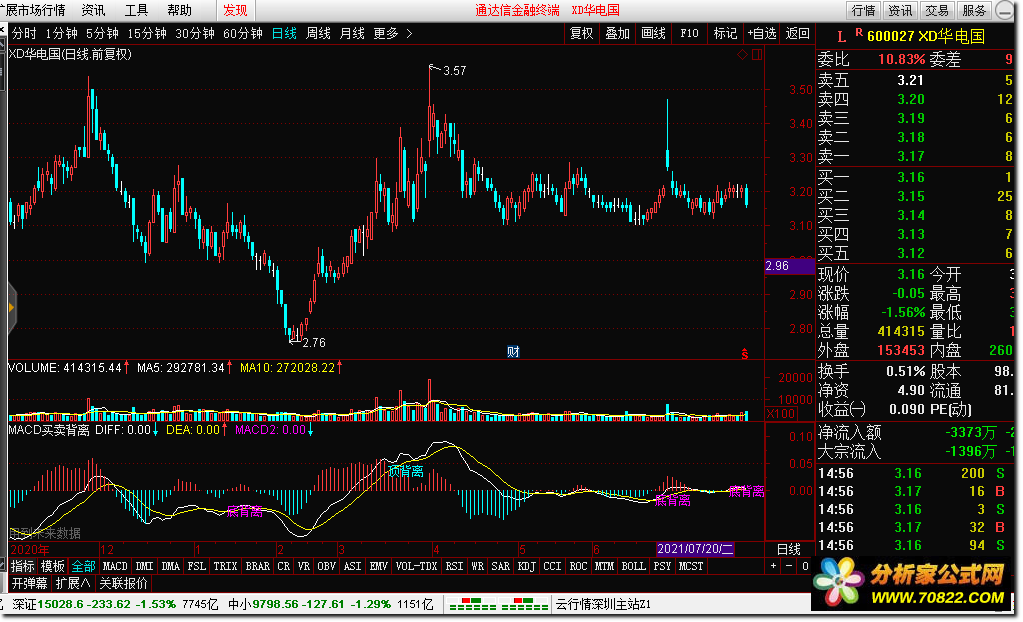The width and height of the screenshot is (1023, 622).
Task: Open the 展市场行情 menu
Action: pos(34,10)
